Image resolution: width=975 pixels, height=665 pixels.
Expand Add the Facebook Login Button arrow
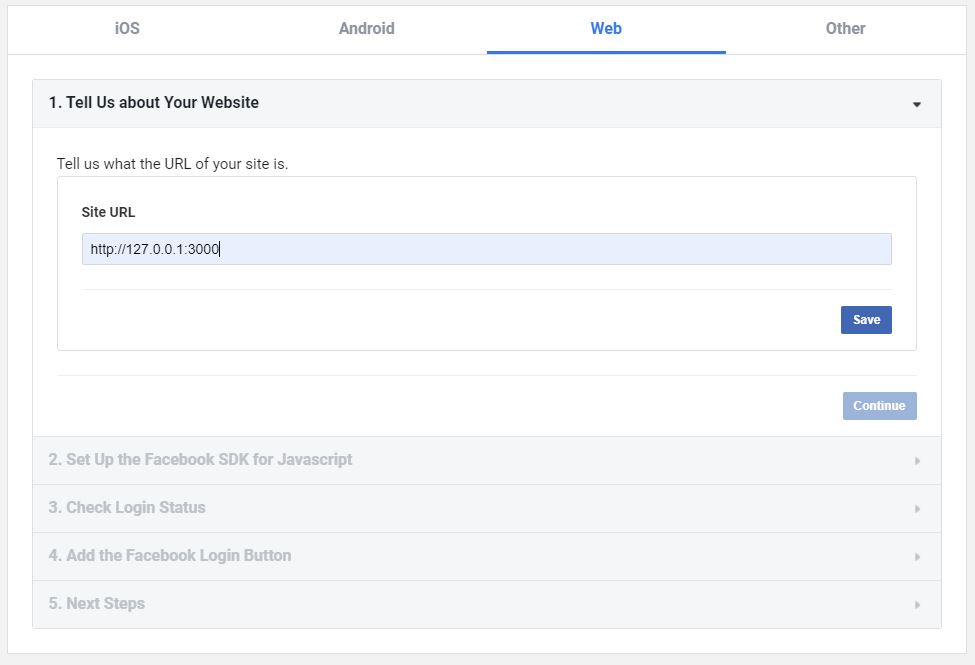pyautogui.click(x=916, y=557)
